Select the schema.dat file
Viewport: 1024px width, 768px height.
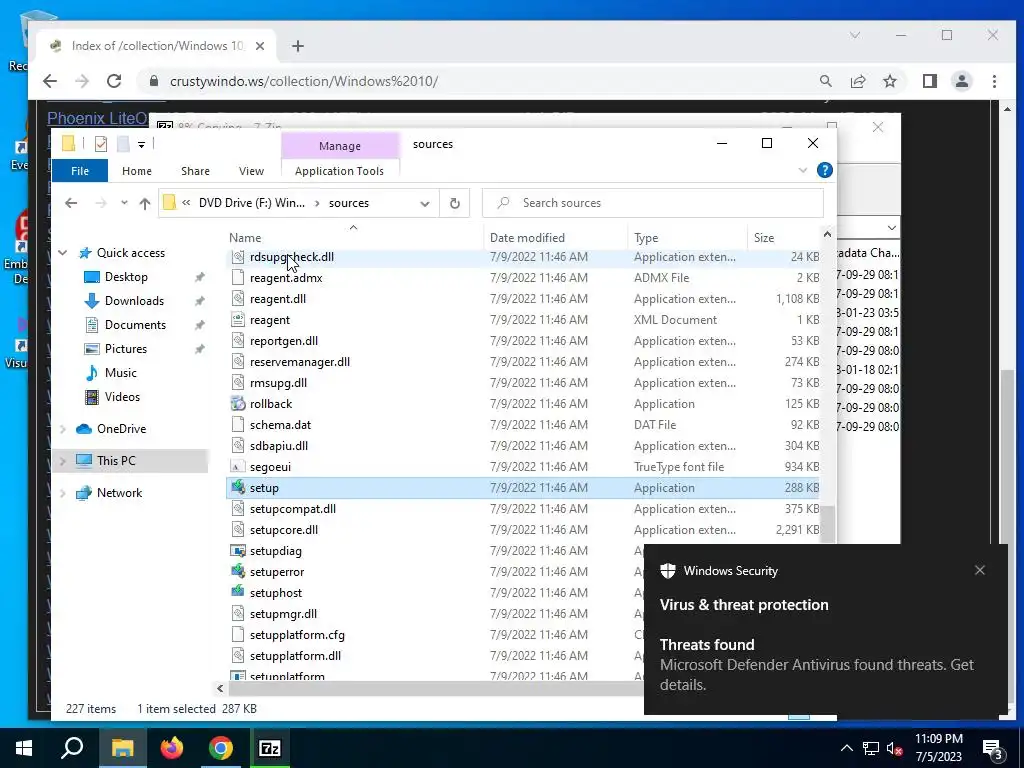[x=280, y=425]
